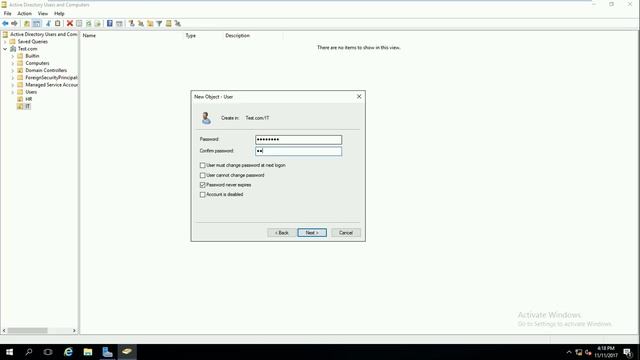This screenshot has width=640, height=360.
Task: Click the Forward arrow in the toolbar
Action: pyautogui.click(x=14, y=24)
